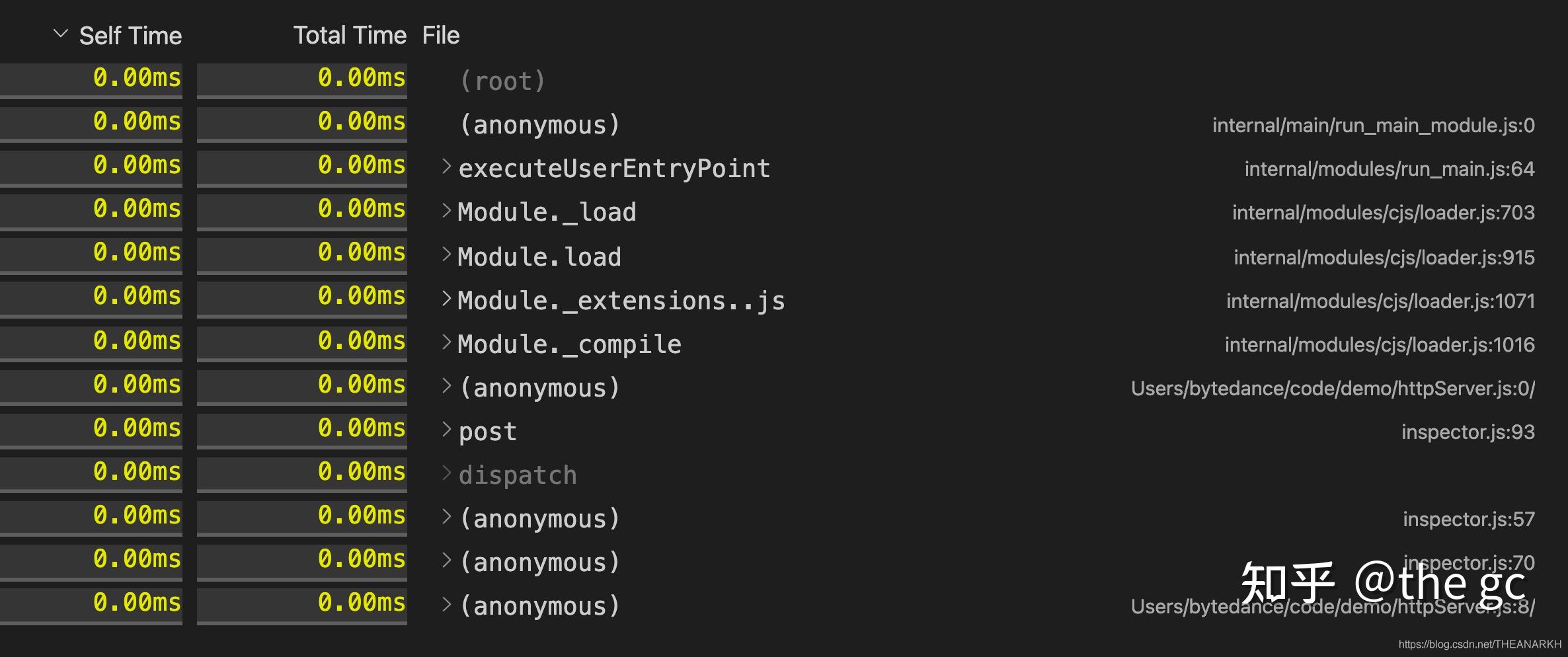Screen dimensions: 1568x657
Task: Select the dispatch row in the tree
Action: click(518, 474)
